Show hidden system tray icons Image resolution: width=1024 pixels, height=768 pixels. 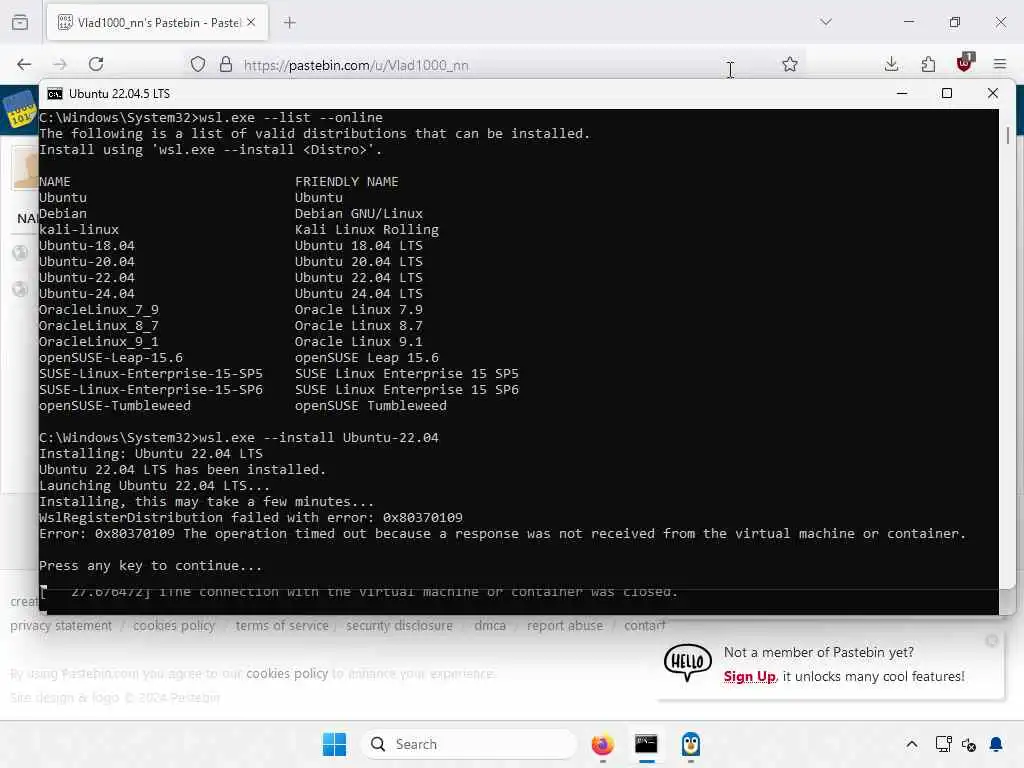(912, 744)
